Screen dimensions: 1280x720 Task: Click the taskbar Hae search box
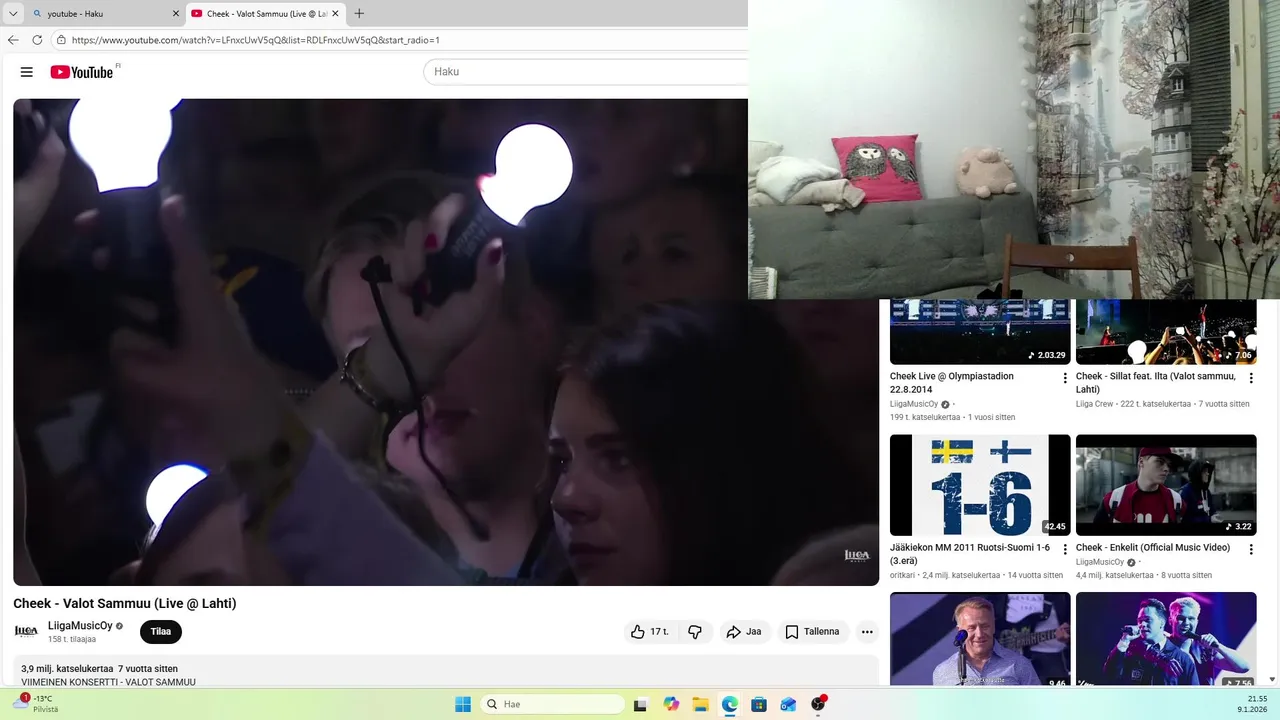coord(552,704)
